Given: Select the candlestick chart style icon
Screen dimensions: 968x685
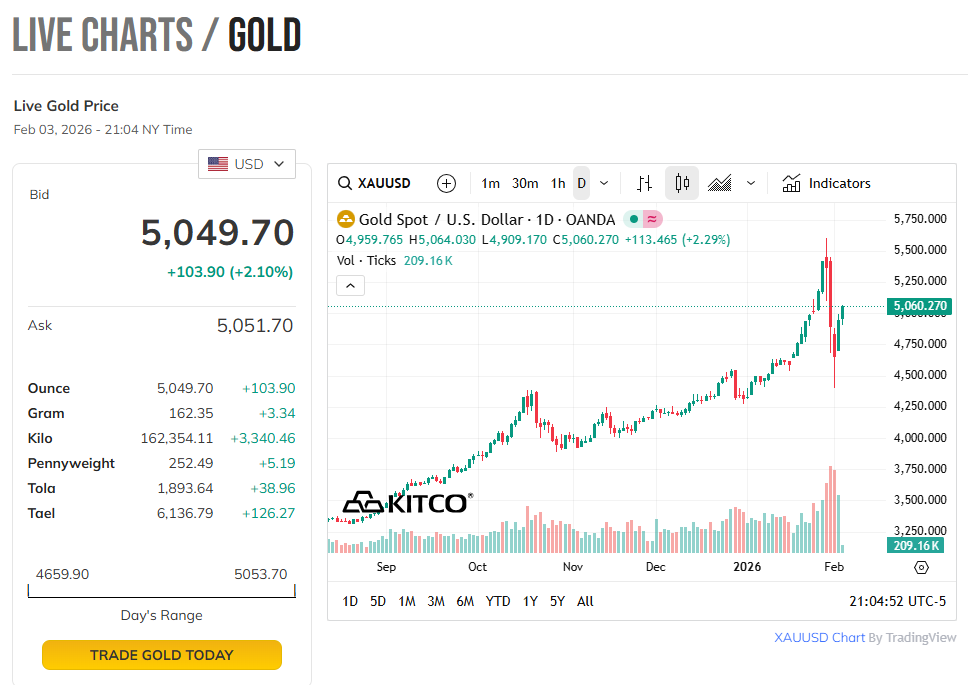Looking at the screenshot, I should [682, 183].
